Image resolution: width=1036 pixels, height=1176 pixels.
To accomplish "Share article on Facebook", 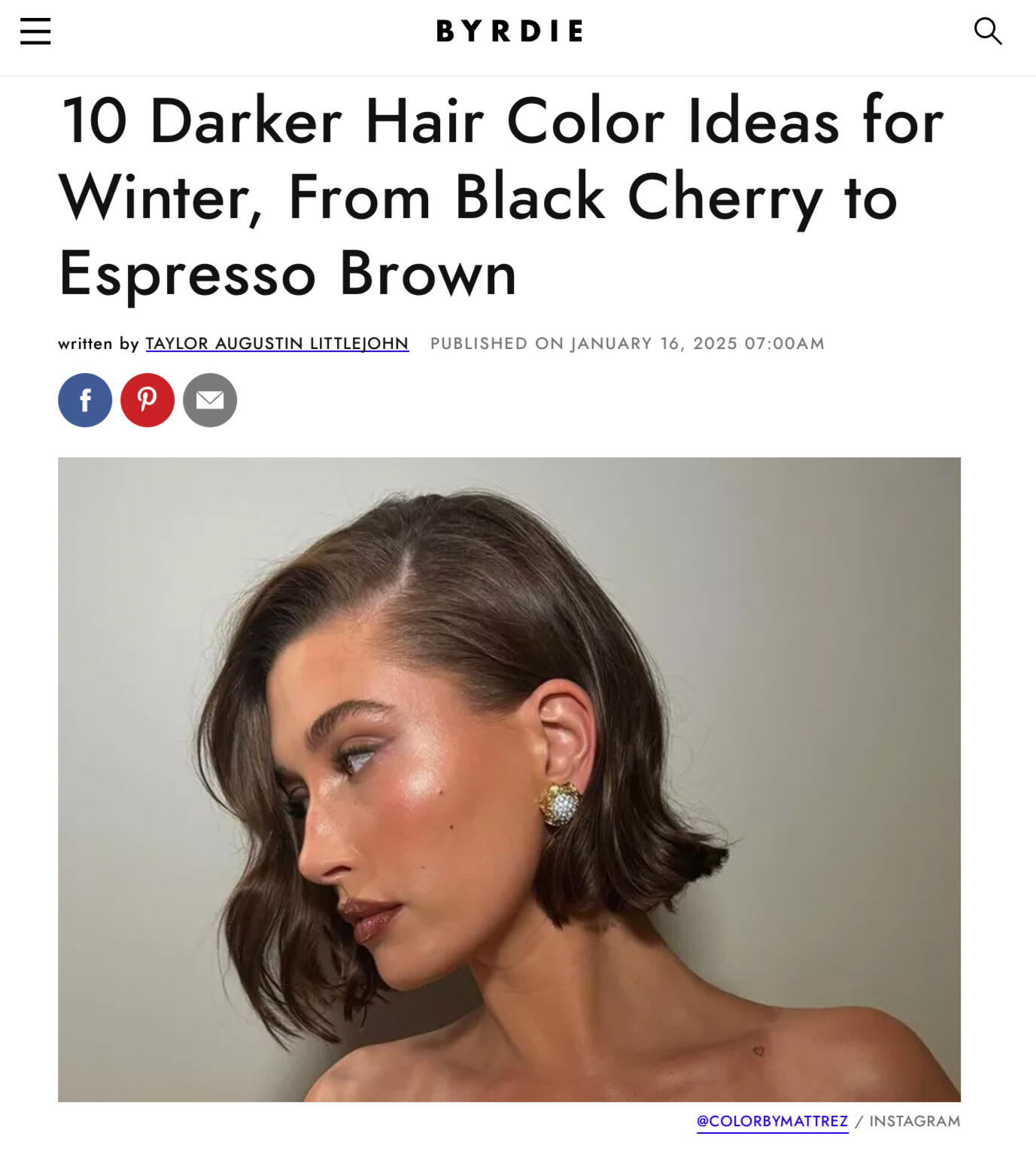I will click(x=85, y=400).
